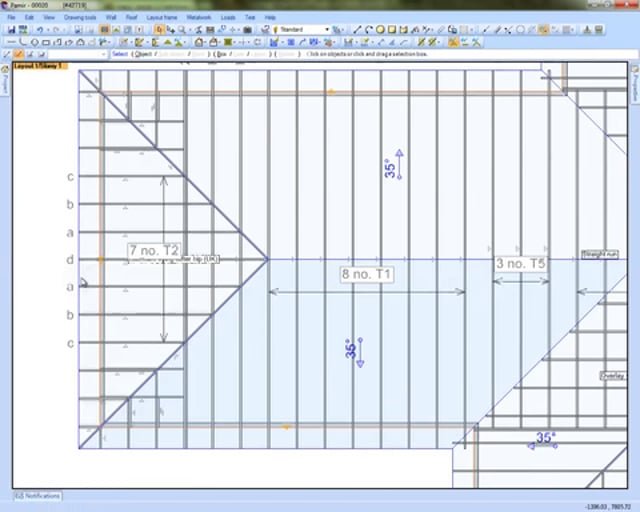Image resolution: width=640 pixels, height=512 pixels.
Task: Open the Zoom tool dropdown arrow
Action: (189, 30)
